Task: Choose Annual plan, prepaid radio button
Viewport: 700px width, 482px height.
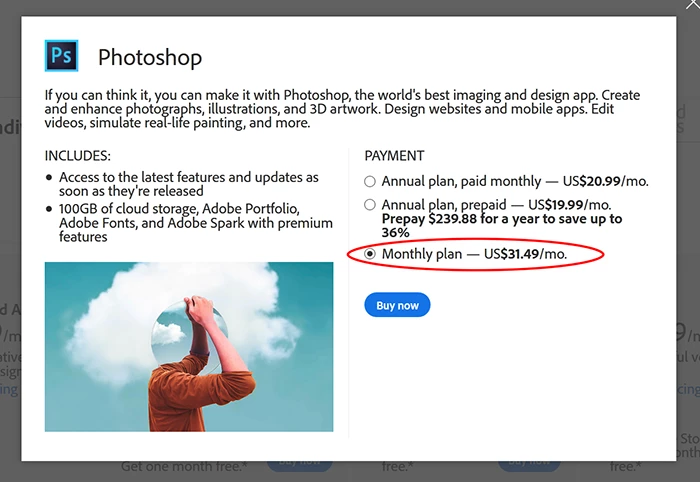Action: pyautogui.click(x=370, y=205)
